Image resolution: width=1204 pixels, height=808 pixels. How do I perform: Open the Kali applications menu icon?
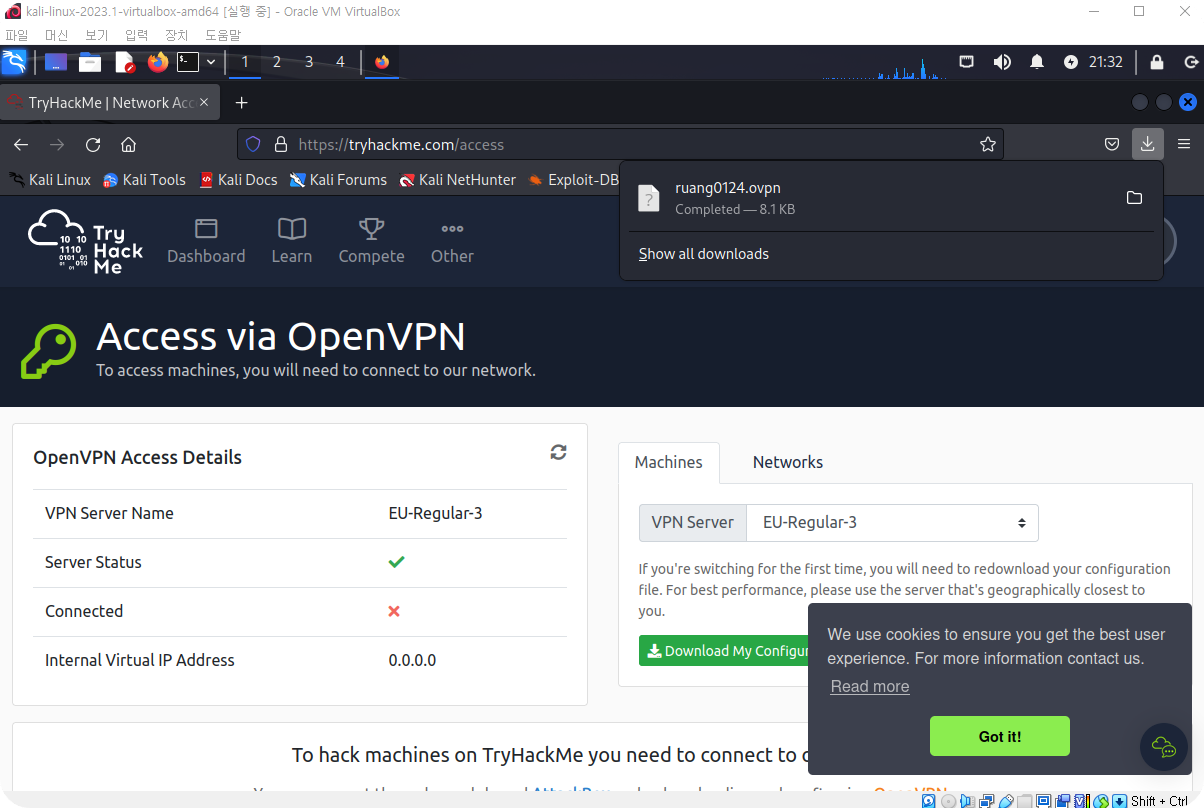(x=14, y=62)
